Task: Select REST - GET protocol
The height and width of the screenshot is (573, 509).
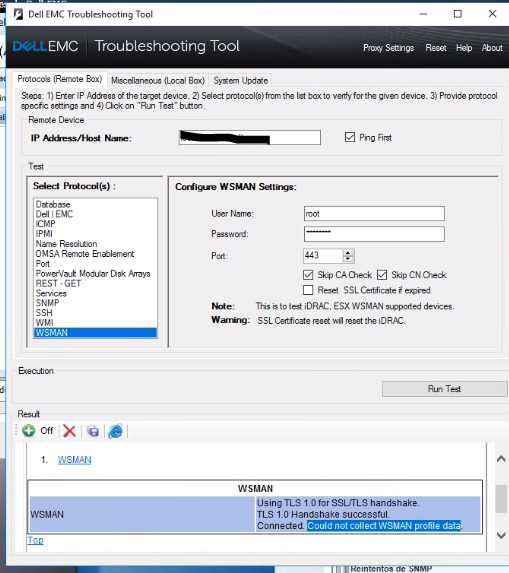Action: pos(95,283)
